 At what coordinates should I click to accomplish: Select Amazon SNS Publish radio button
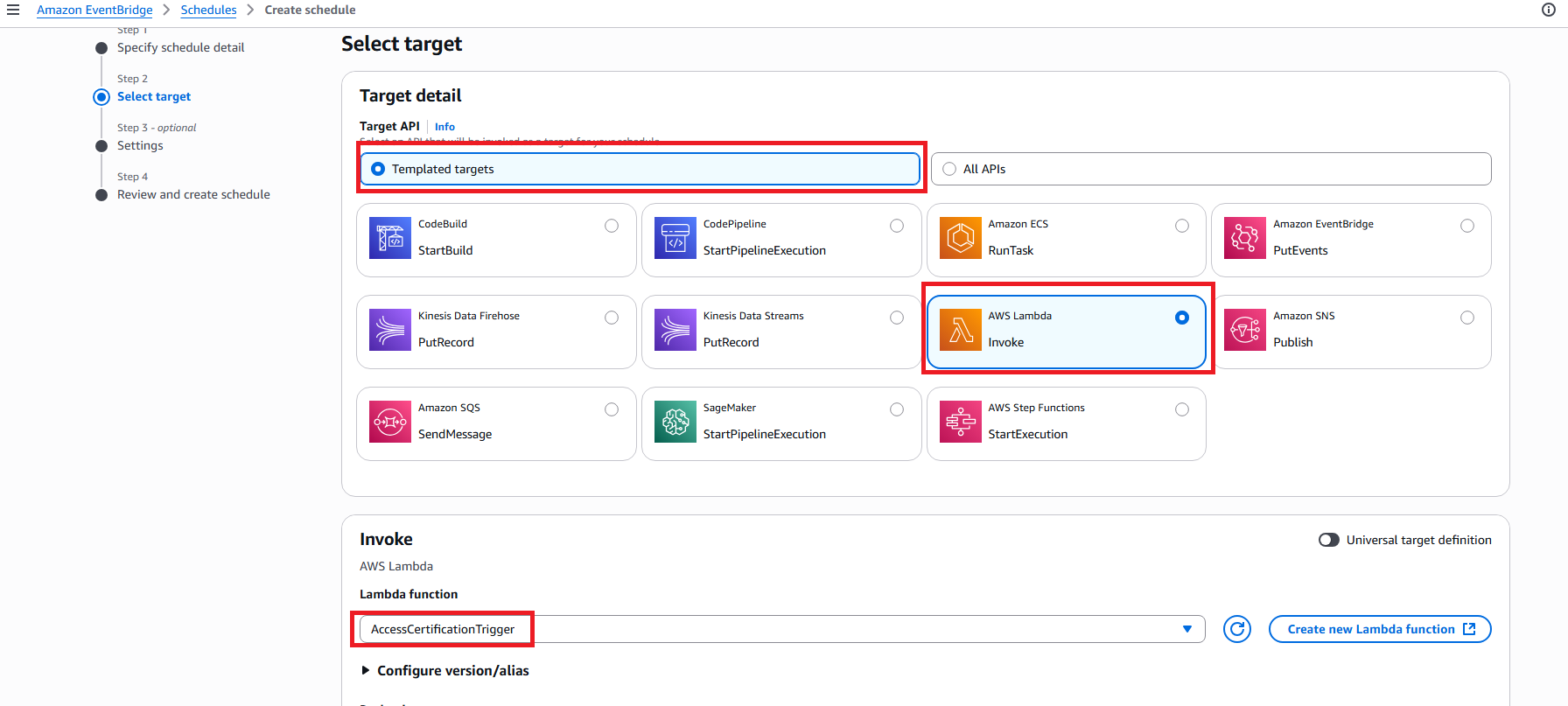[1467, 318]
